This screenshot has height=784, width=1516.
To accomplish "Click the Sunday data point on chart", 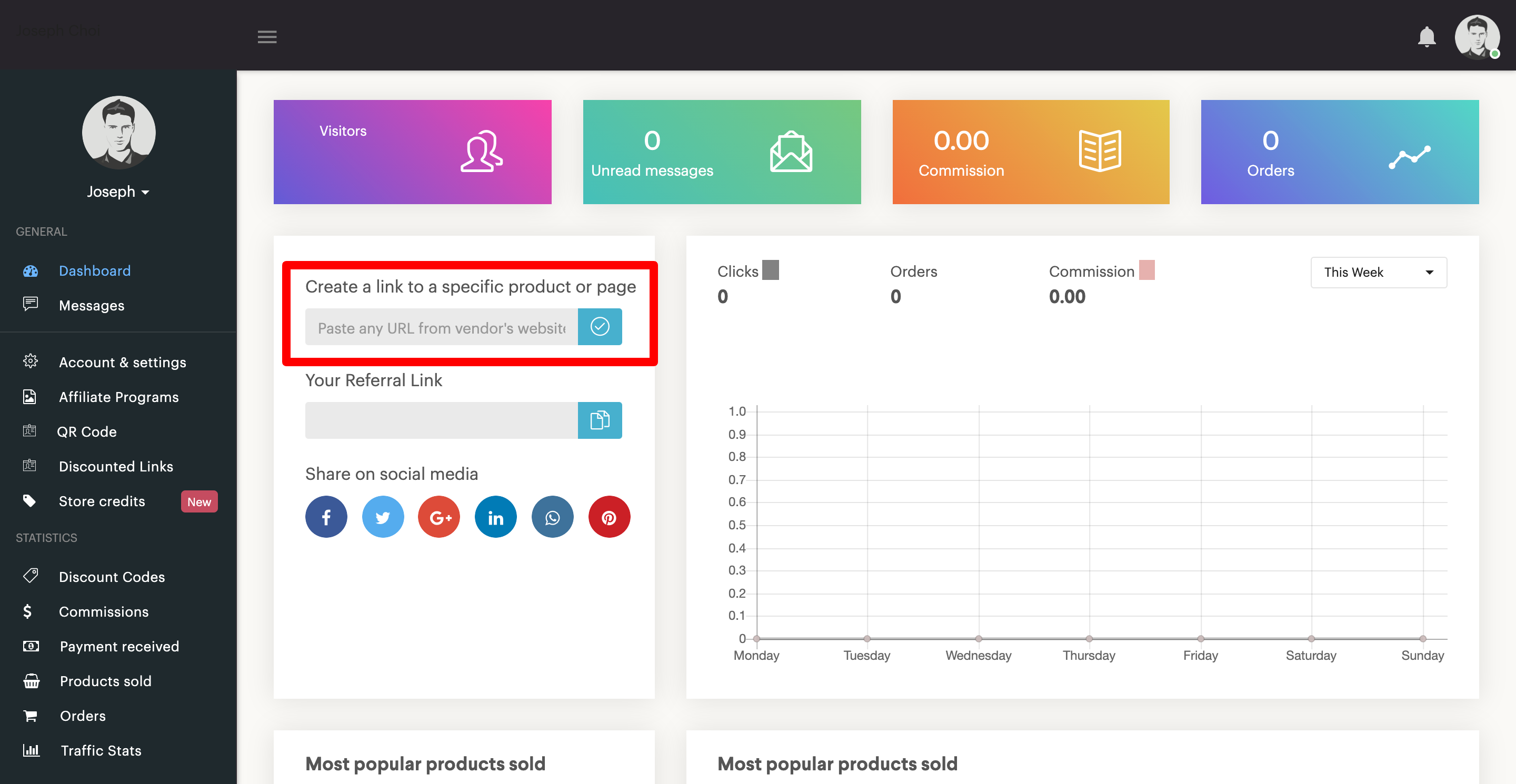I will coord(1422,639).
